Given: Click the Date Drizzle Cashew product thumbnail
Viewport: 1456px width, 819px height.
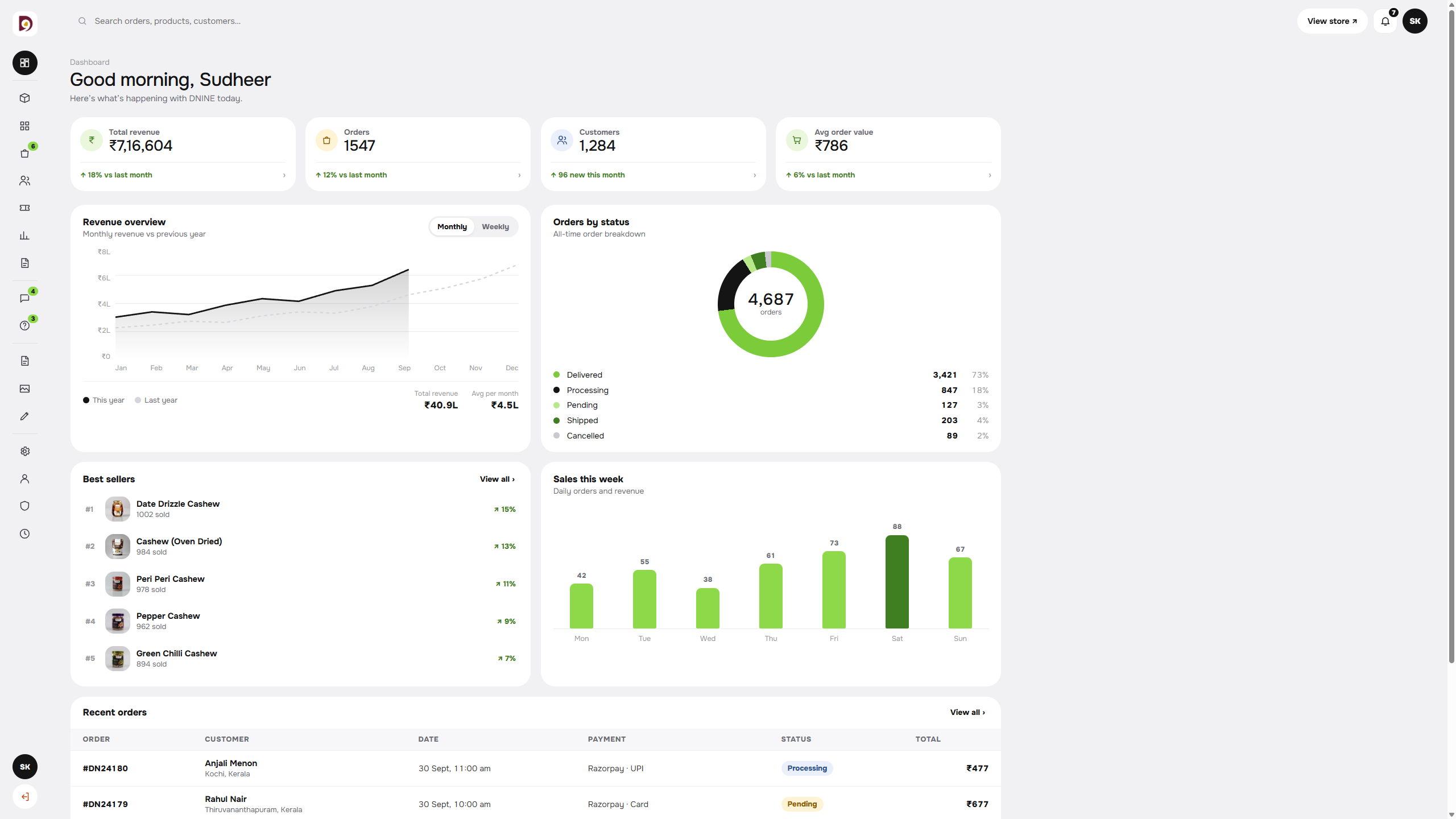Looking at the screenshot, I should [118, 509].
